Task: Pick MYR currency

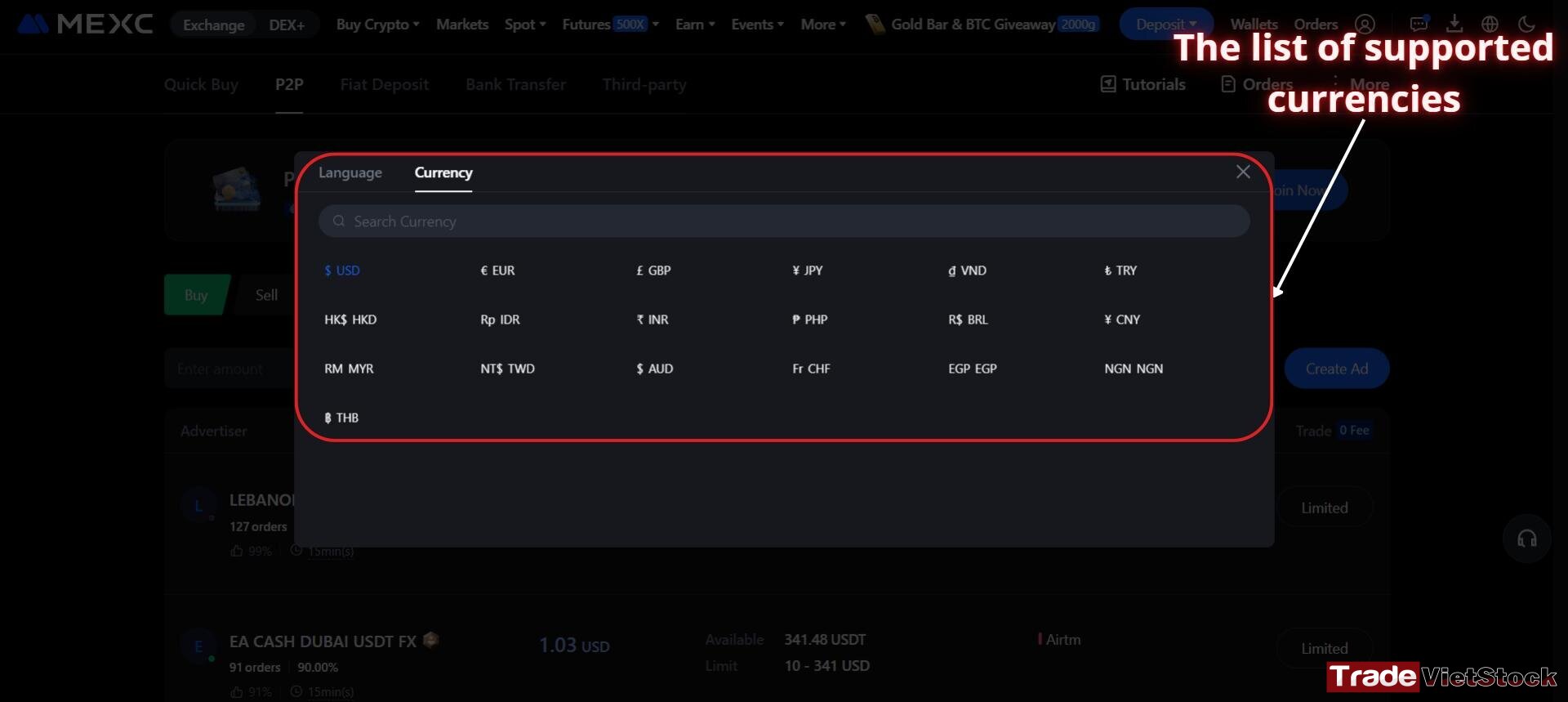Action: pyautogui.click(x=349, y=369)
